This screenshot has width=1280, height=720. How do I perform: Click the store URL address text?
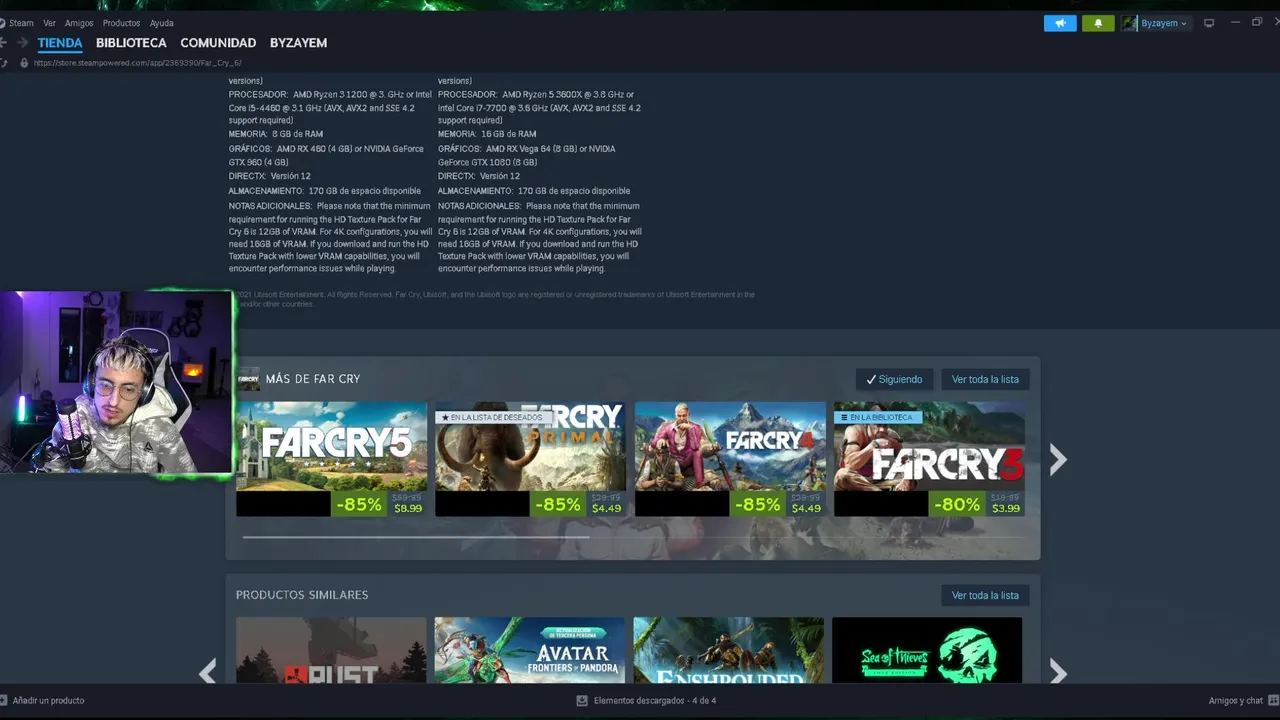pyautogui.click(x=137, y=63)
